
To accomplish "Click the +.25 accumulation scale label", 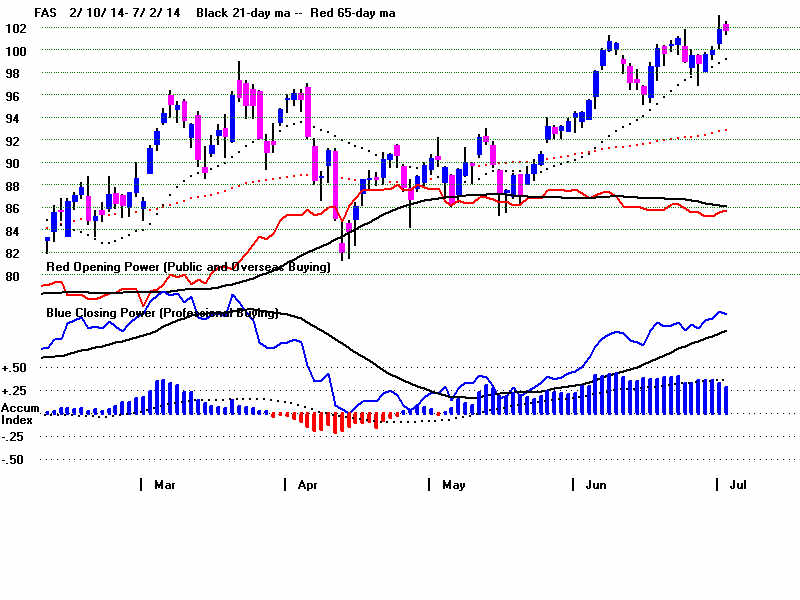I will [14, 391].
